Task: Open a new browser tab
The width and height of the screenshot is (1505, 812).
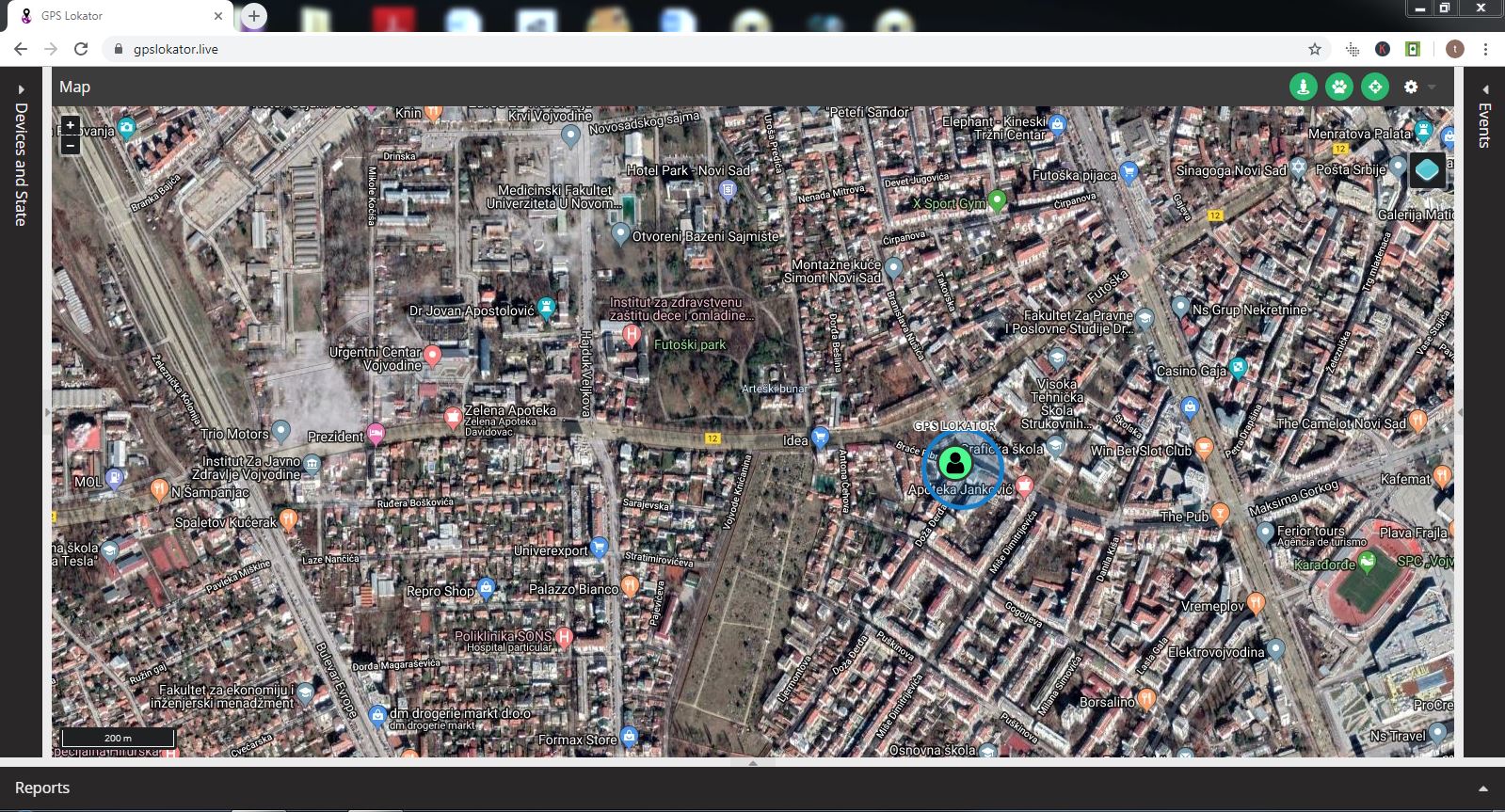Action: [x=253, y=16]
